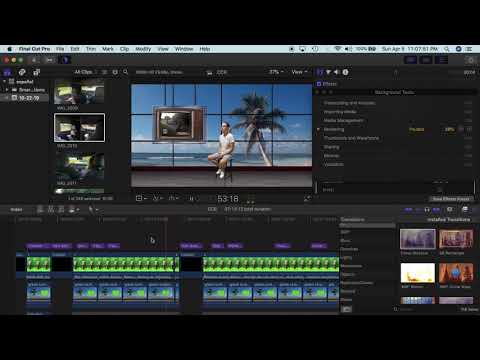Click the Save Effects Preset button
The height and width of the screenshot is (360, 480).
coord(451,199)
